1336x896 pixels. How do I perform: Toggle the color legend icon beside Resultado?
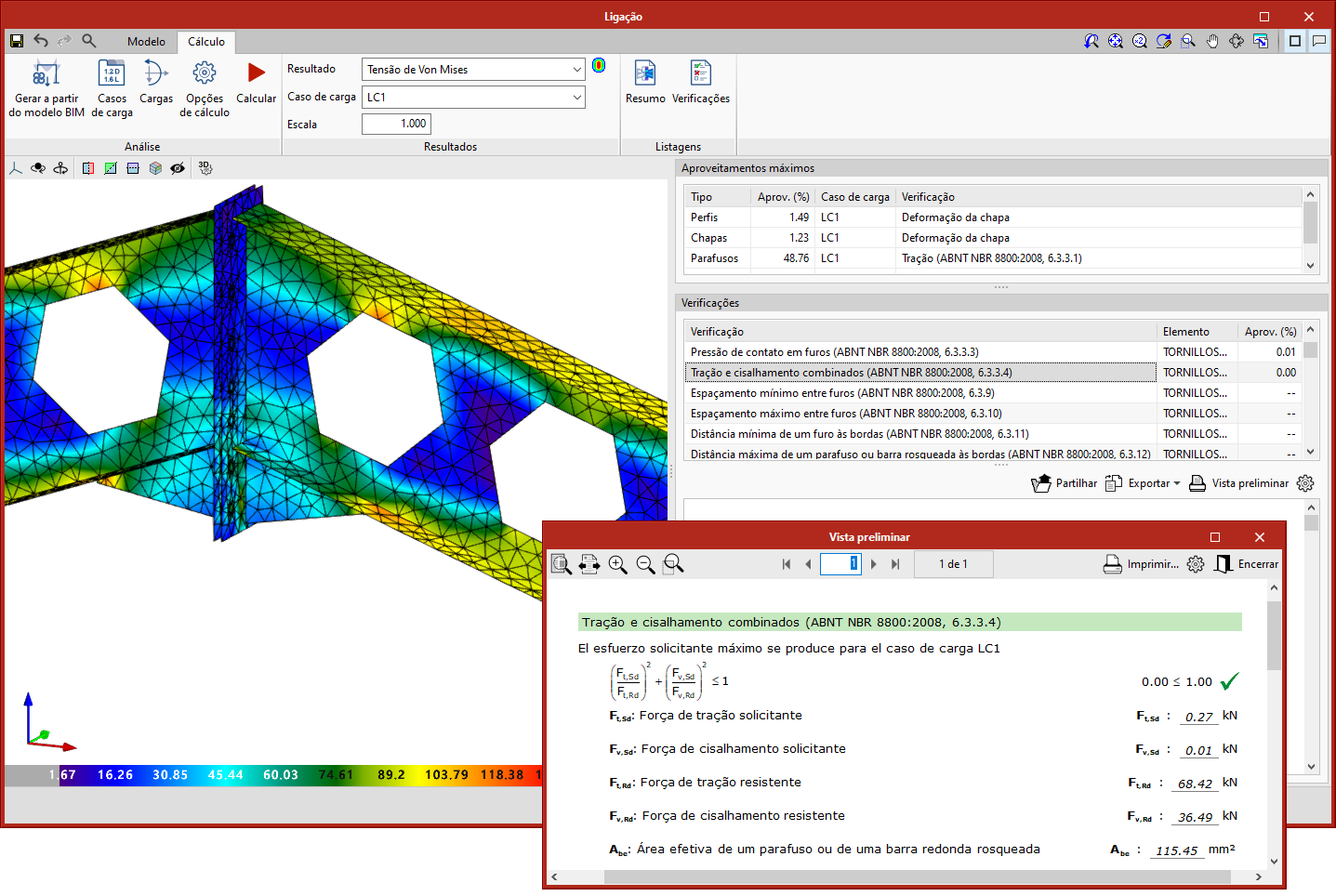599,66
